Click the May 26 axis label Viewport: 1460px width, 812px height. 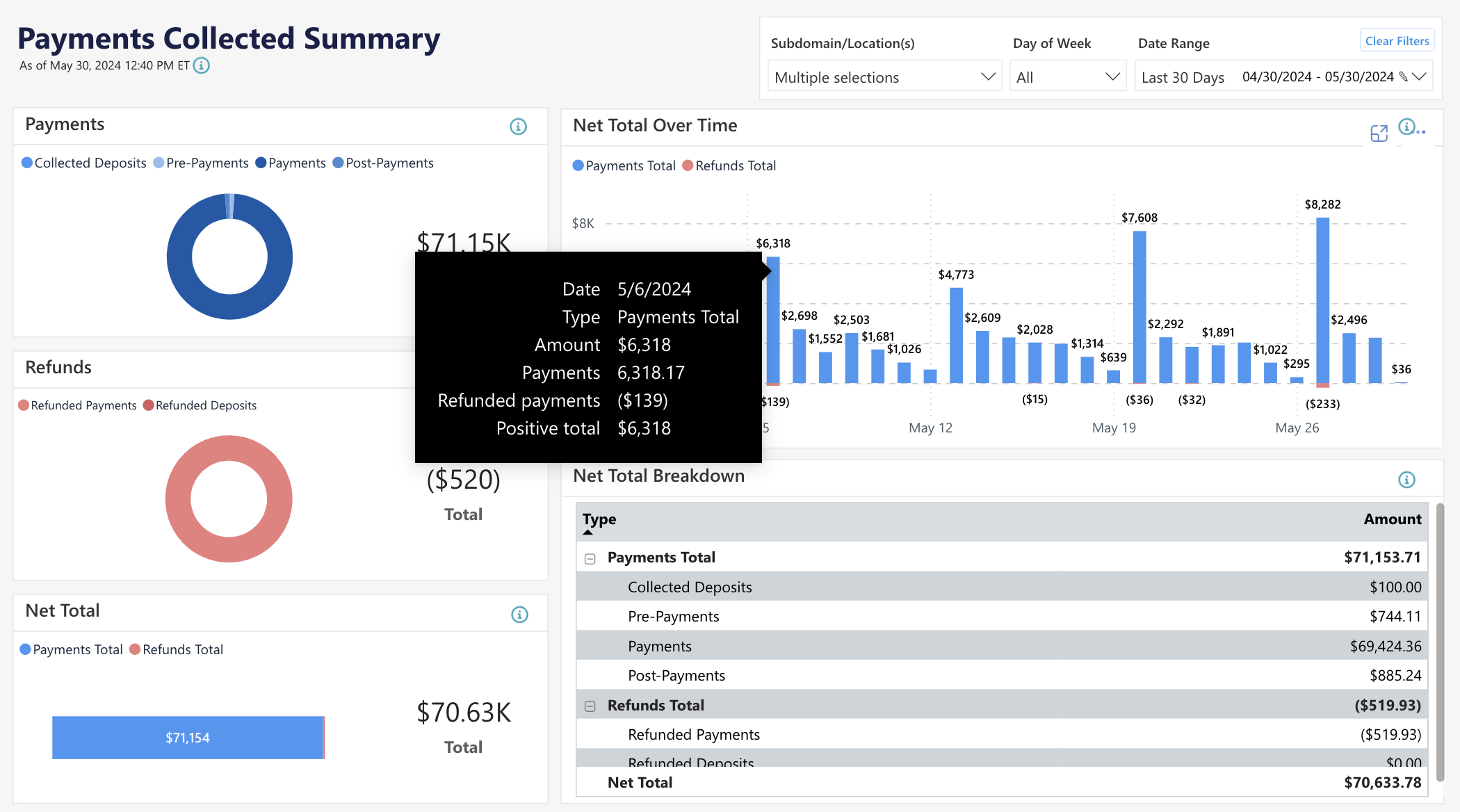click(1297, 428)
